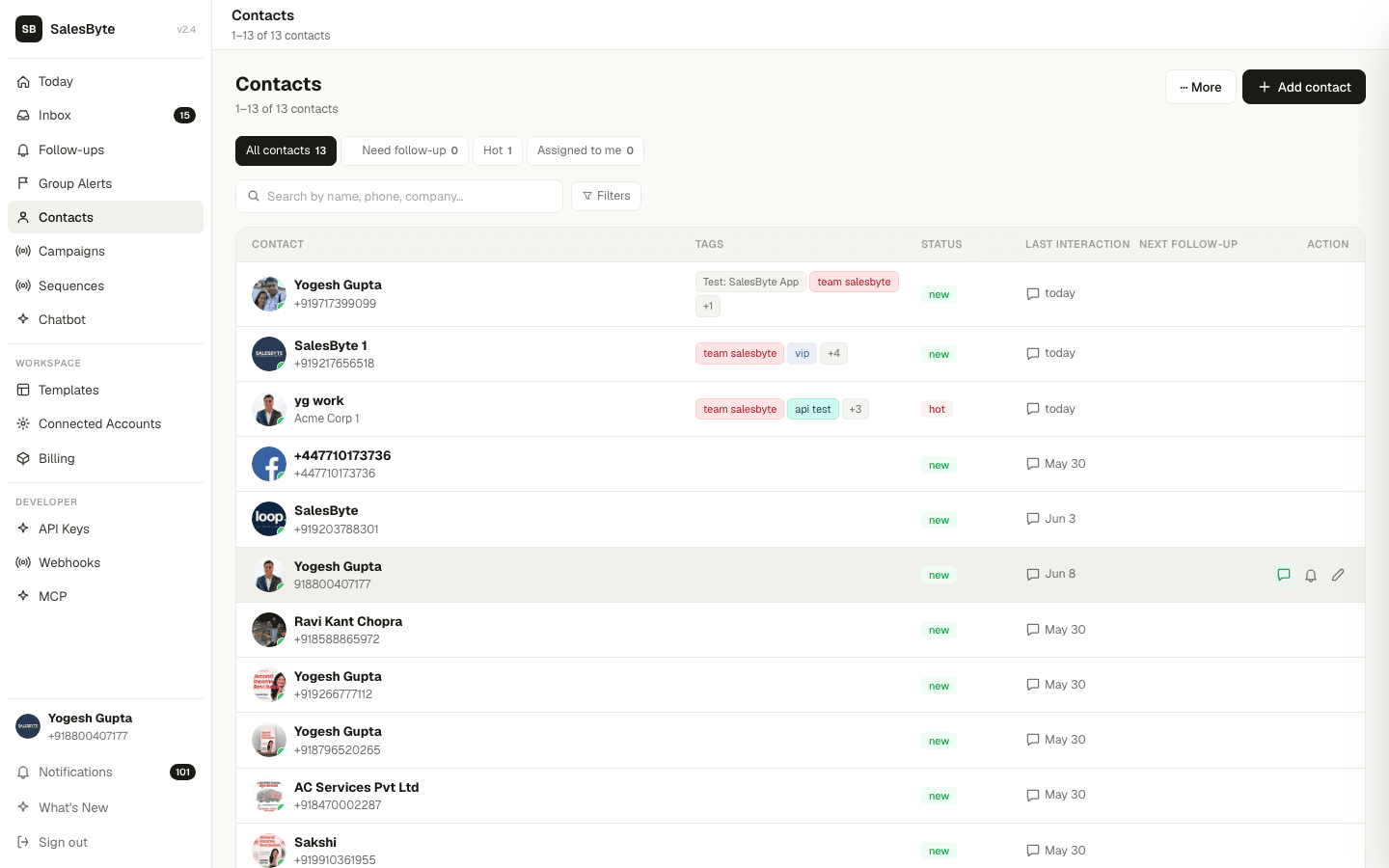Click the 101 notifications badge

[x=183, y=773]
